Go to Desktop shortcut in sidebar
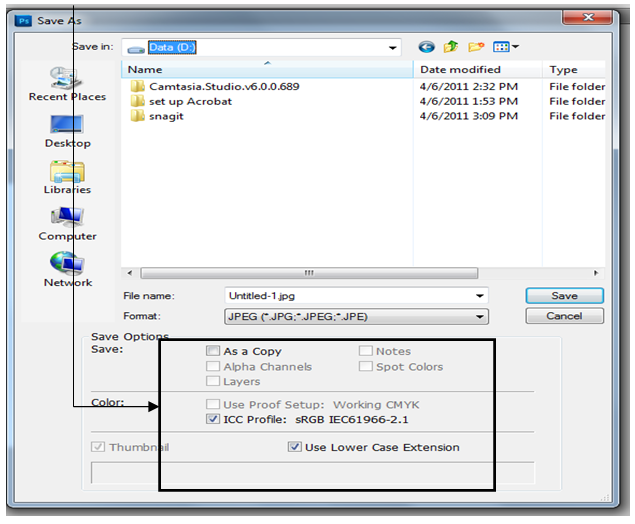This screenshot has width=635, height=524. tap(67, 130)
